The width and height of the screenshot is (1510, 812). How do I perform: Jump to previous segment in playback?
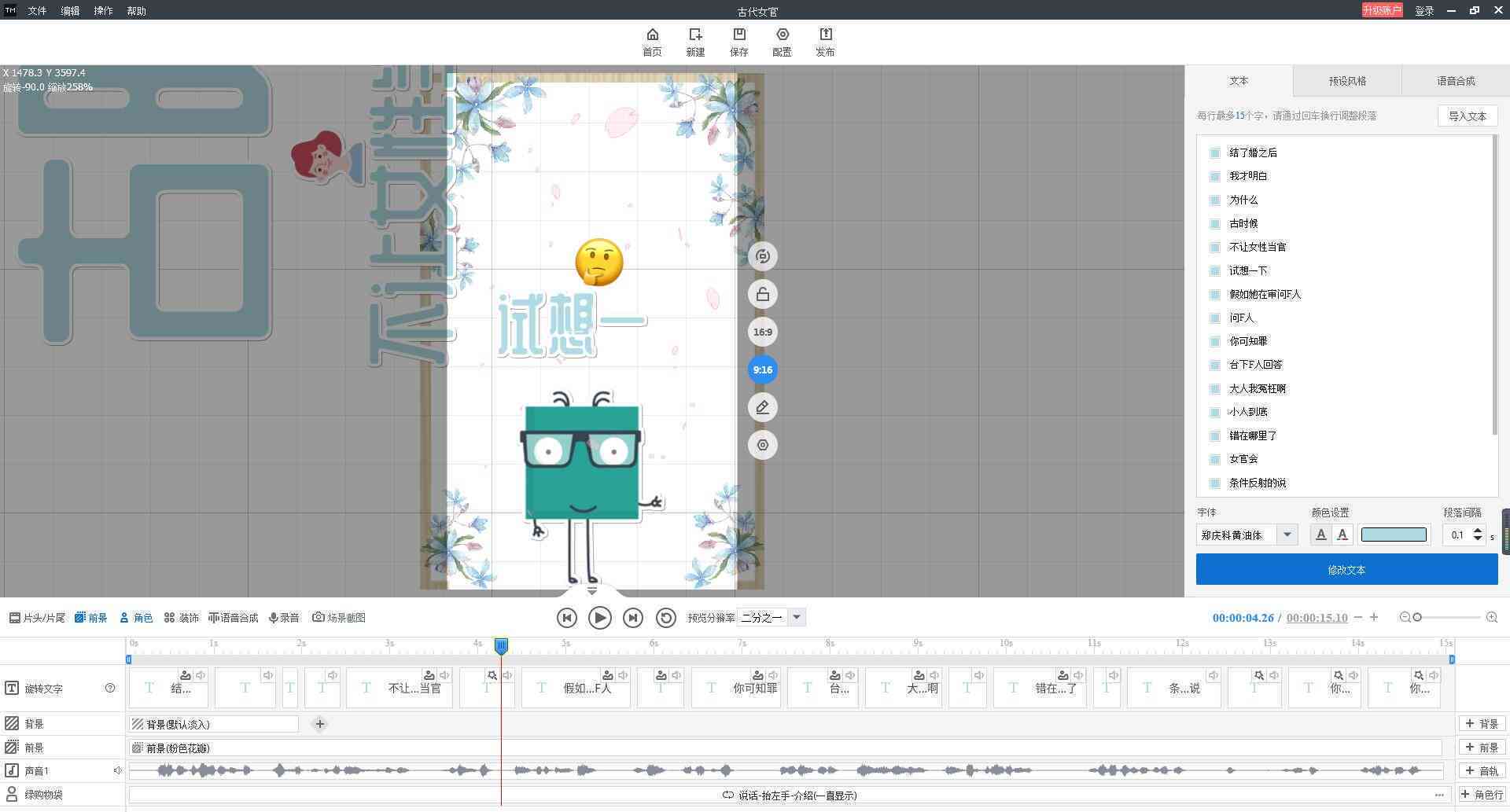566,618
